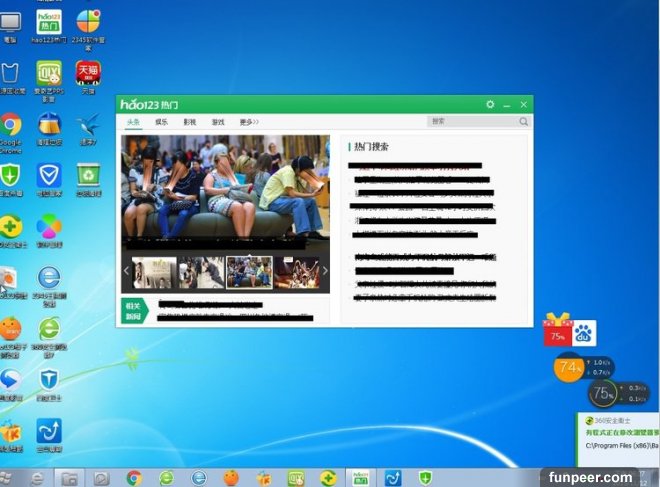Select the first news carousel thumbnail
Image resolution: width=660 pixels, height=487 pixels.
(x=154, y=271)
